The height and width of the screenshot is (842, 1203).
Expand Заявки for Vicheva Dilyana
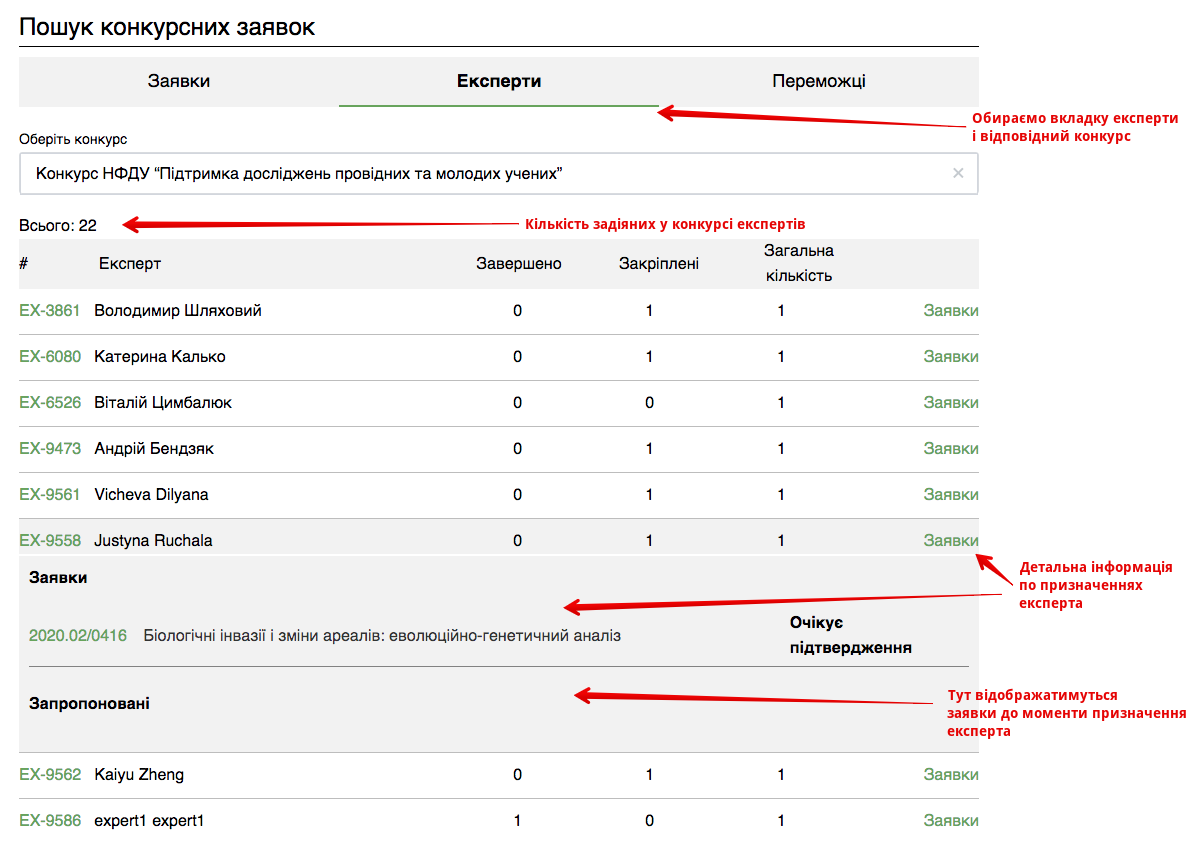click(950, 495)
